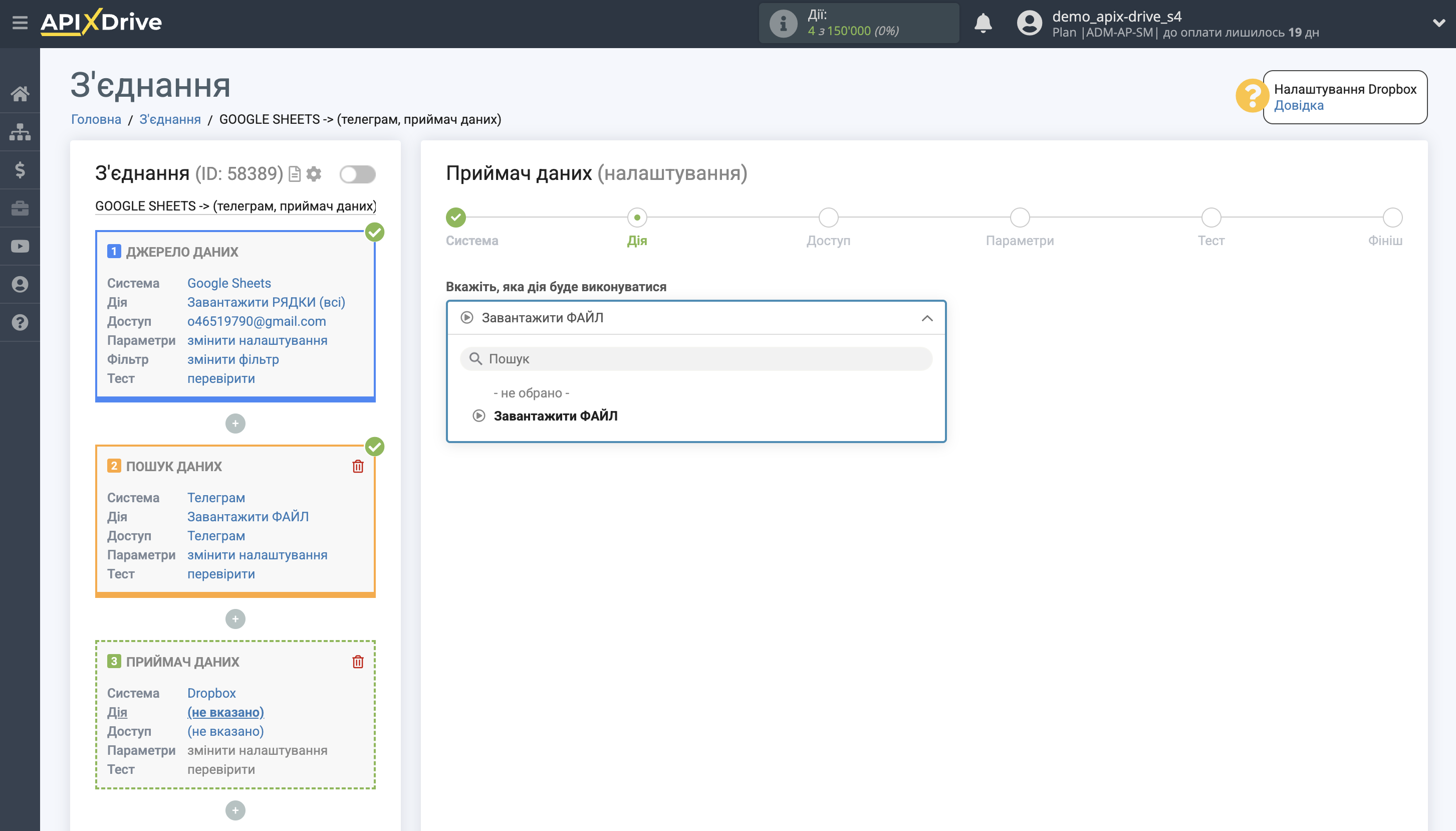This screenshot has width=1456, height=831.
Task: Click the connection settings gear icon
Action: point(314,173)
